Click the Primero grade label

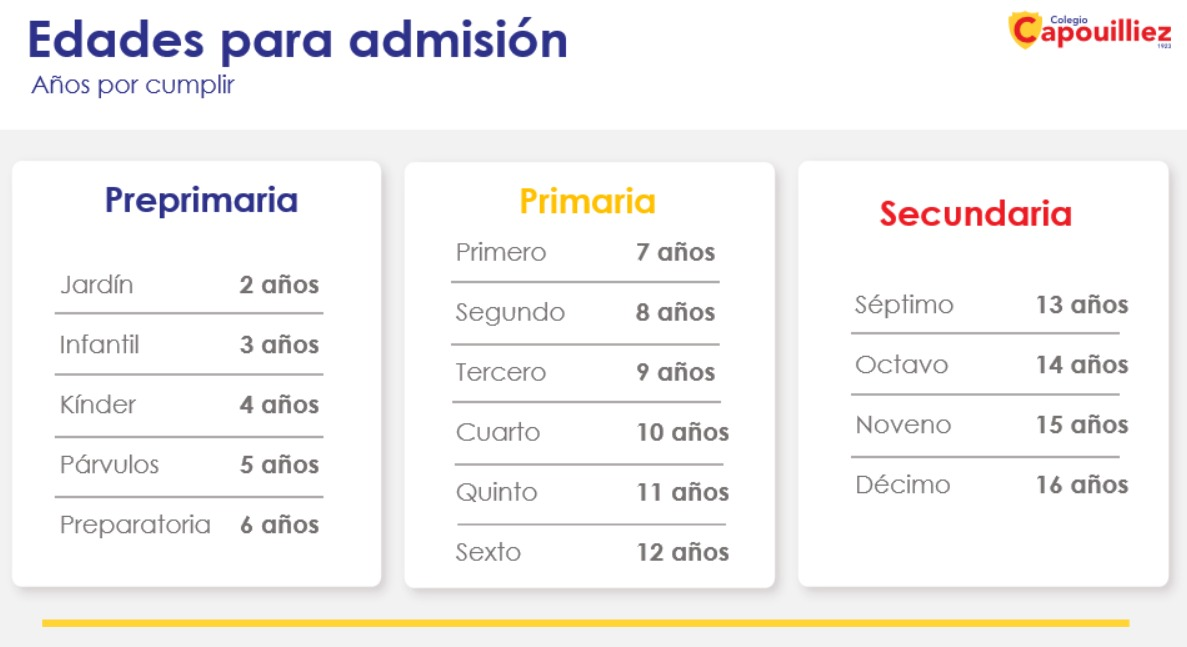coord(501,252)
